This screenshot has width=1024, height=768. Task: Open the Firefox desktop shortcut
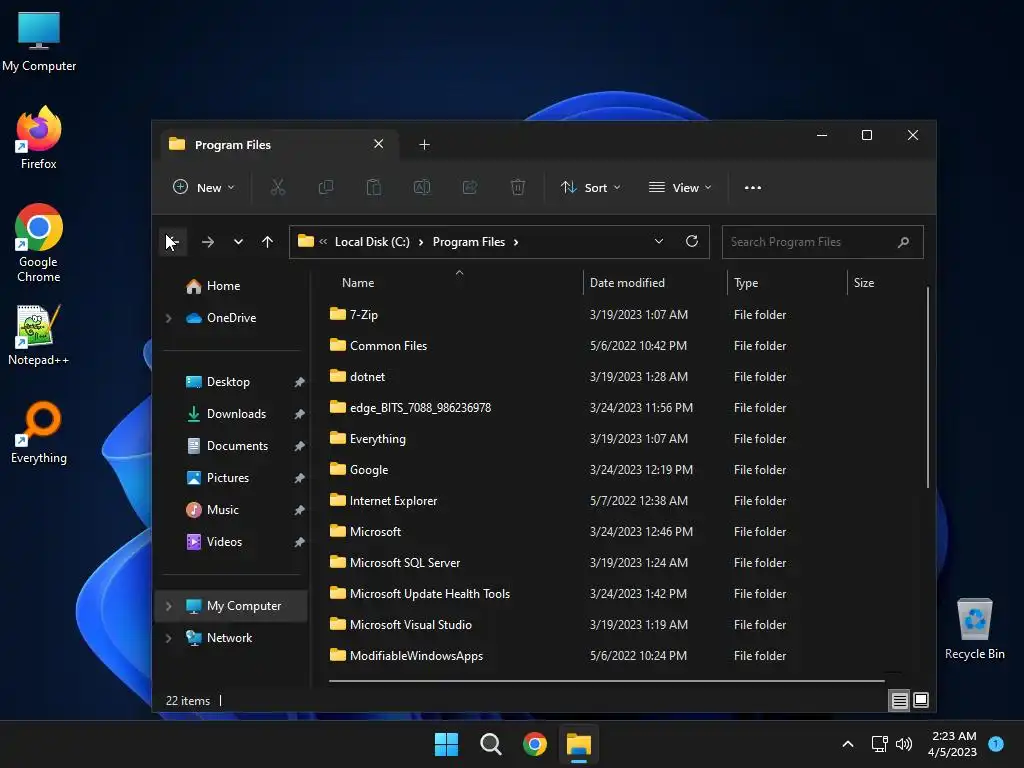point(39,138)
